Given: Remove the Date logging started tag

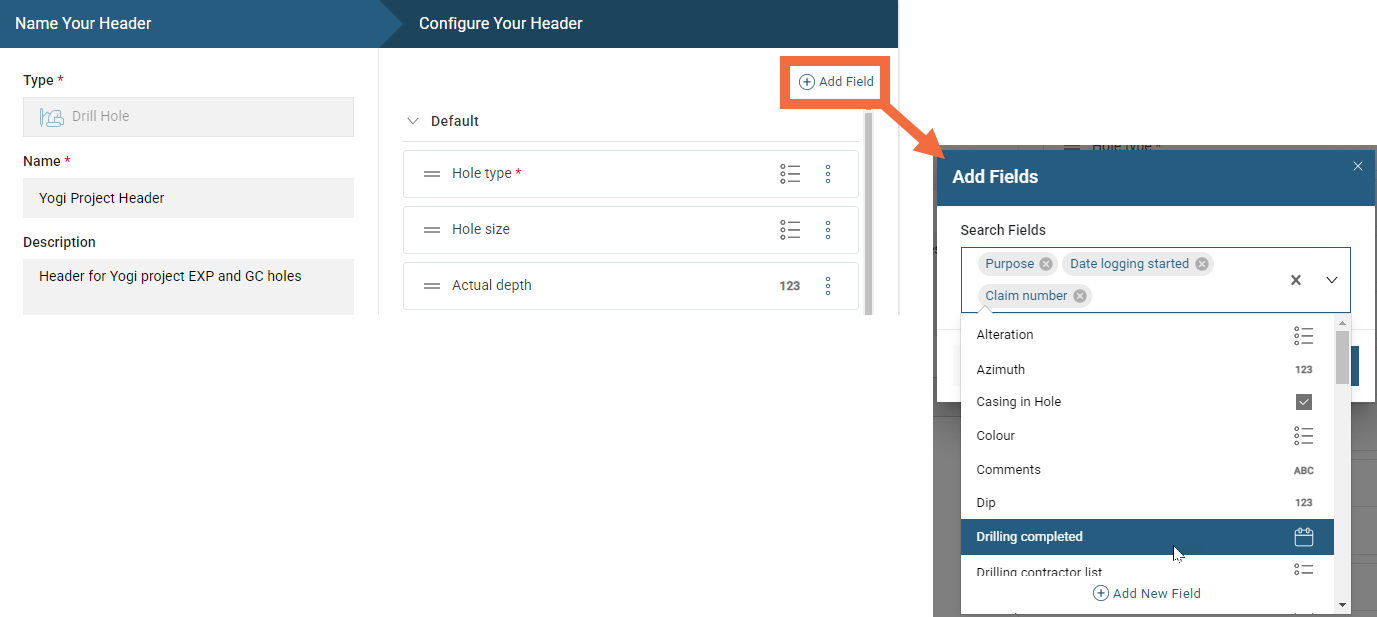Looking at the screenshot, I should [1202, 264].
